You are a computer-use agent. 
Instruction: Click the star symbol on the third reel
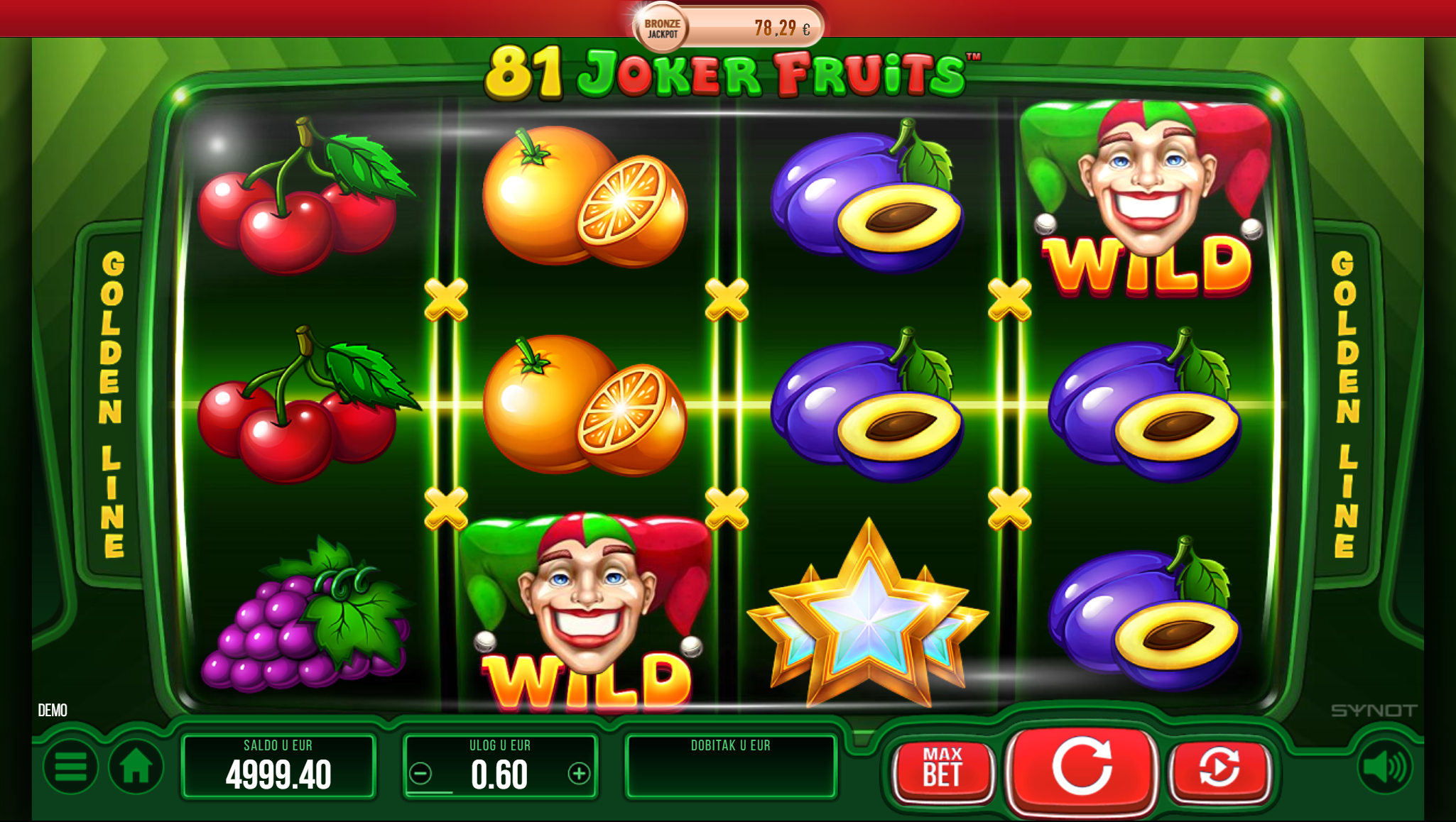coord(868,615)
